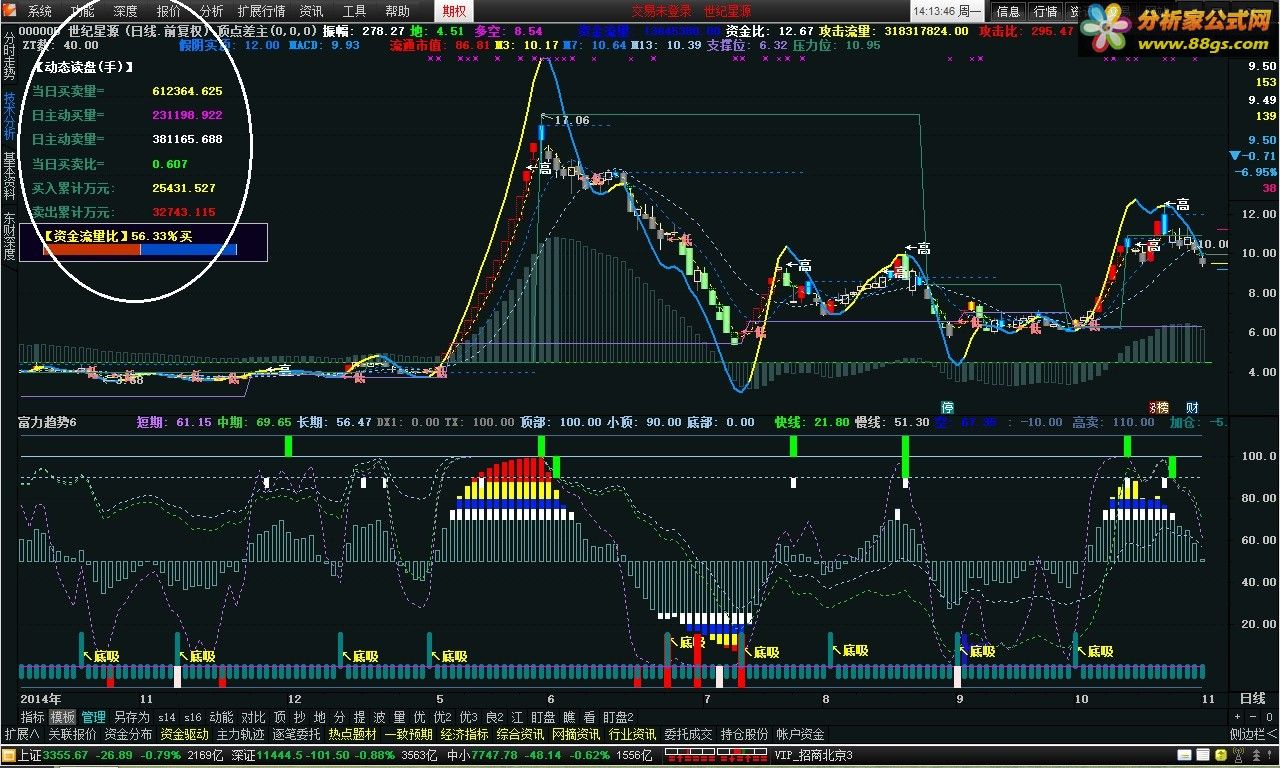Screen dimensions: 1280x768
Task: Open the 经济指标 tab
Action: tap(464, 734)
